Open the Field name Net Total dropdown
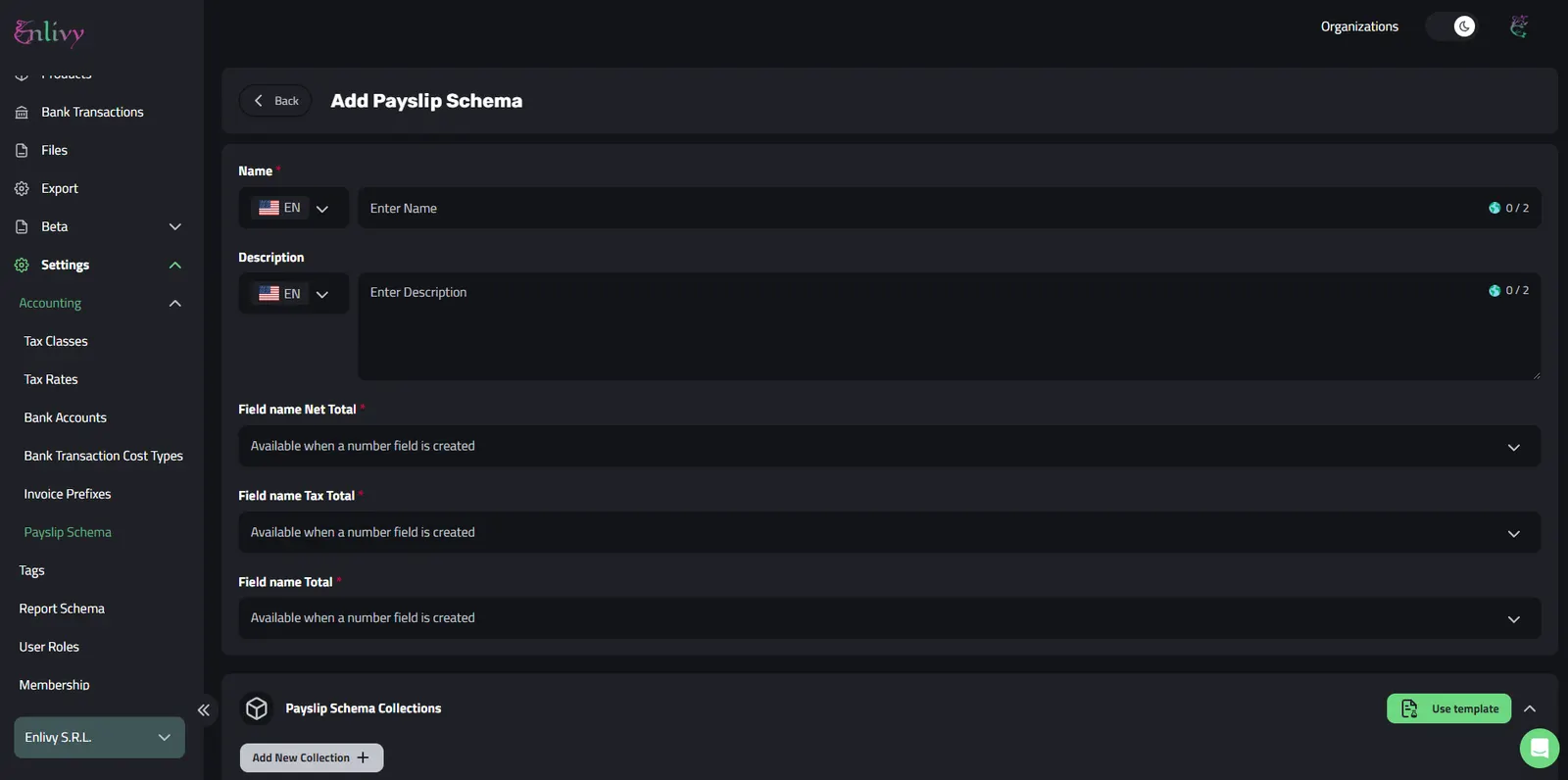The width and height of the screenshot is (1568, 780). click(x=889, y=446)
